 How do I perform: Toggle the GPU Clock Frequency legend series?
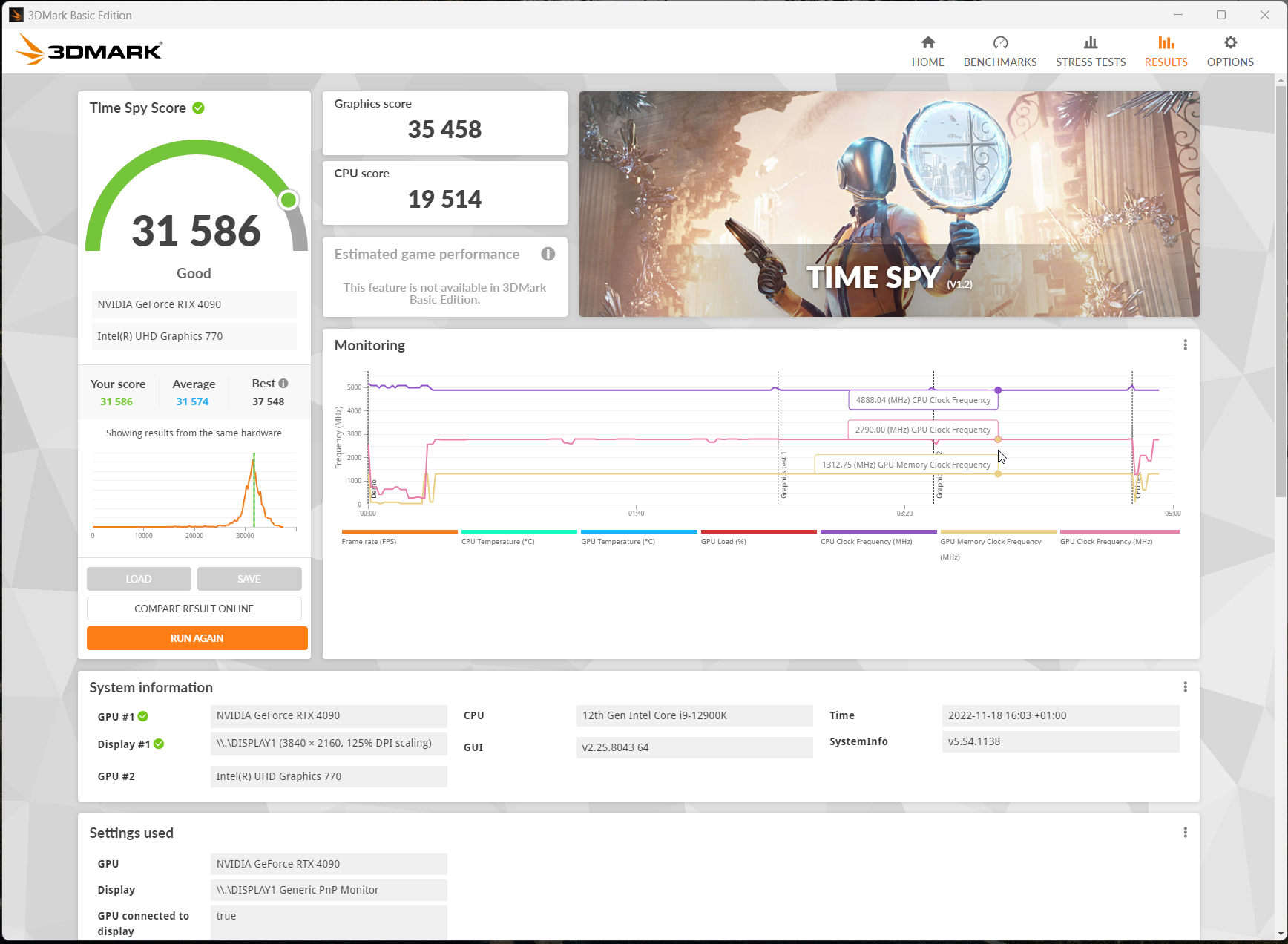pos(1120,537)
